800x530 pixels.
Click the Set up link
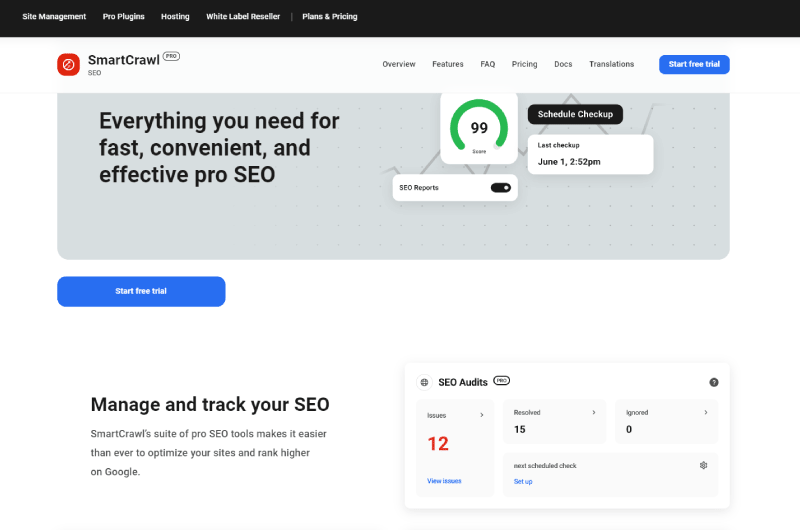[523, 482]
